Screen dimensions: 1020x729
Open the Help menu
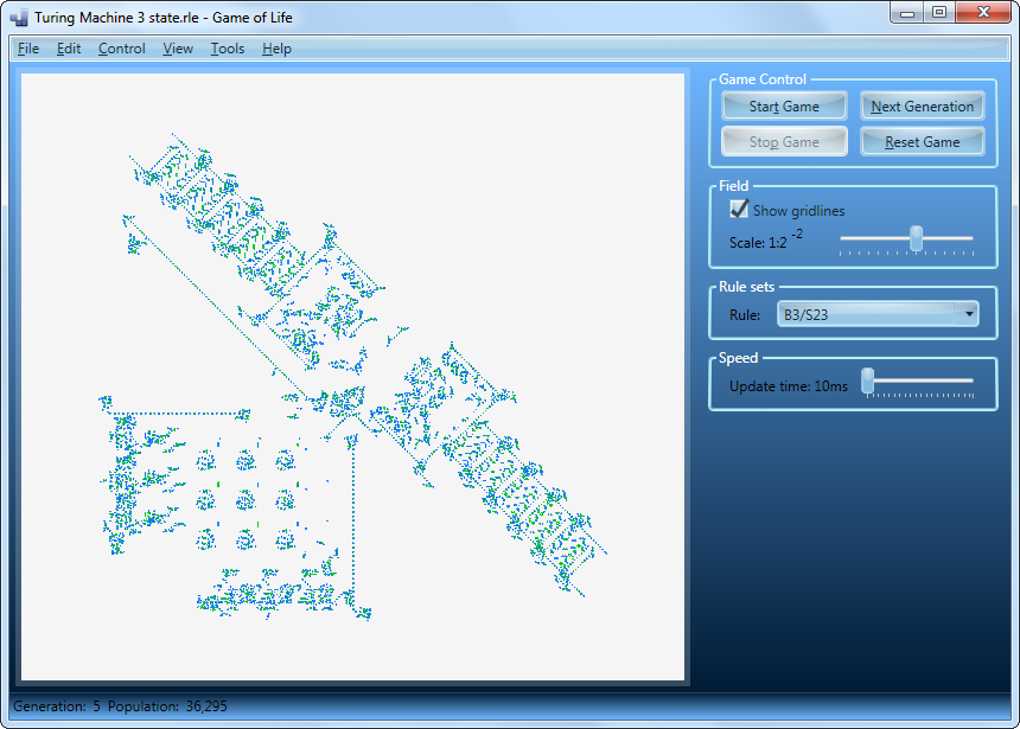pyautogui.click(x=276, y=49)
